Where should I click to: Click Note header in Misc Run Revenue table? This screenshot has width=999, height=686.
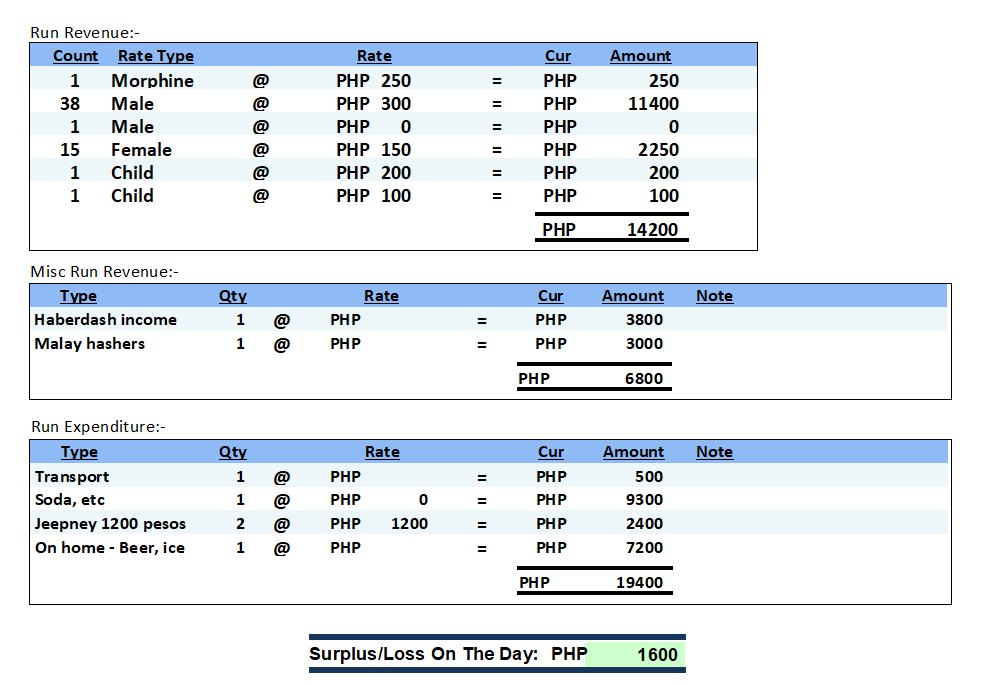(714, 296)
